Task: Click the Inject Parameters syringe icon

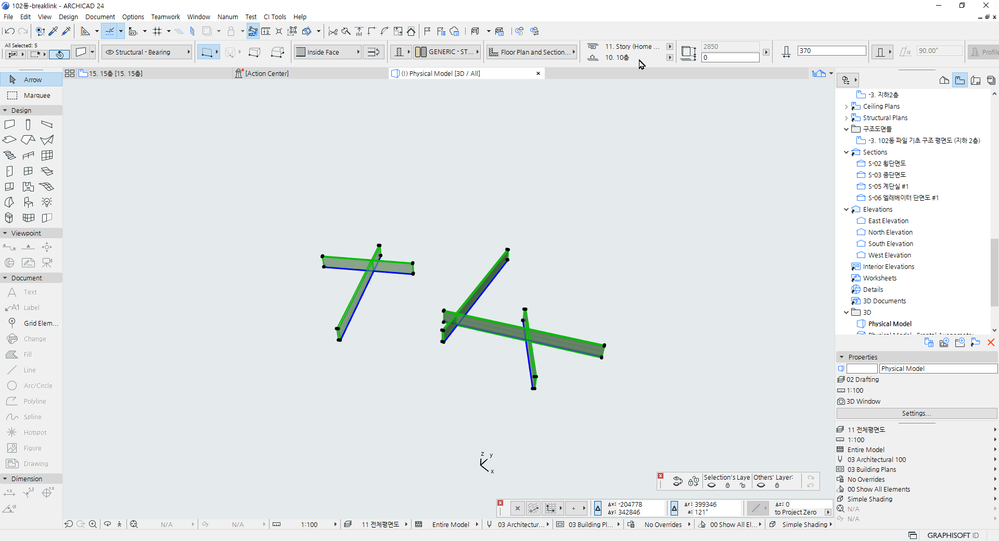Action: point(66,31)
